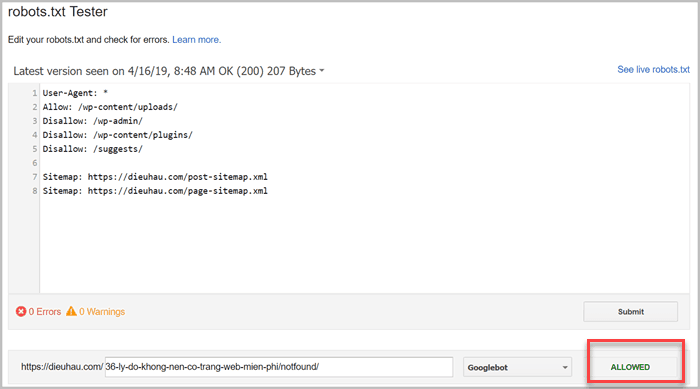
Task: Click line number 6 in the gutter
Action: [x=34, y=163]
